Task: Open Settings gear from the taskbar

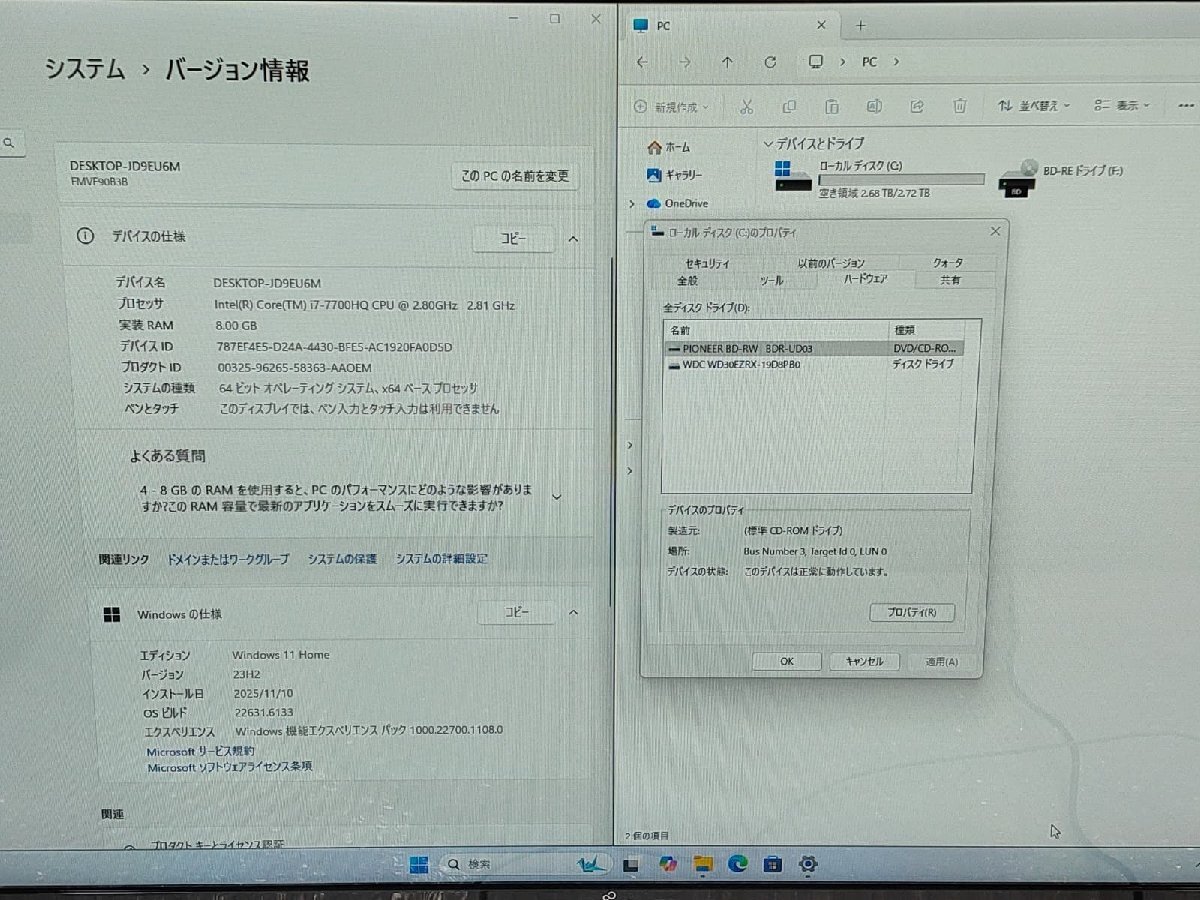Action: point(808,864)
